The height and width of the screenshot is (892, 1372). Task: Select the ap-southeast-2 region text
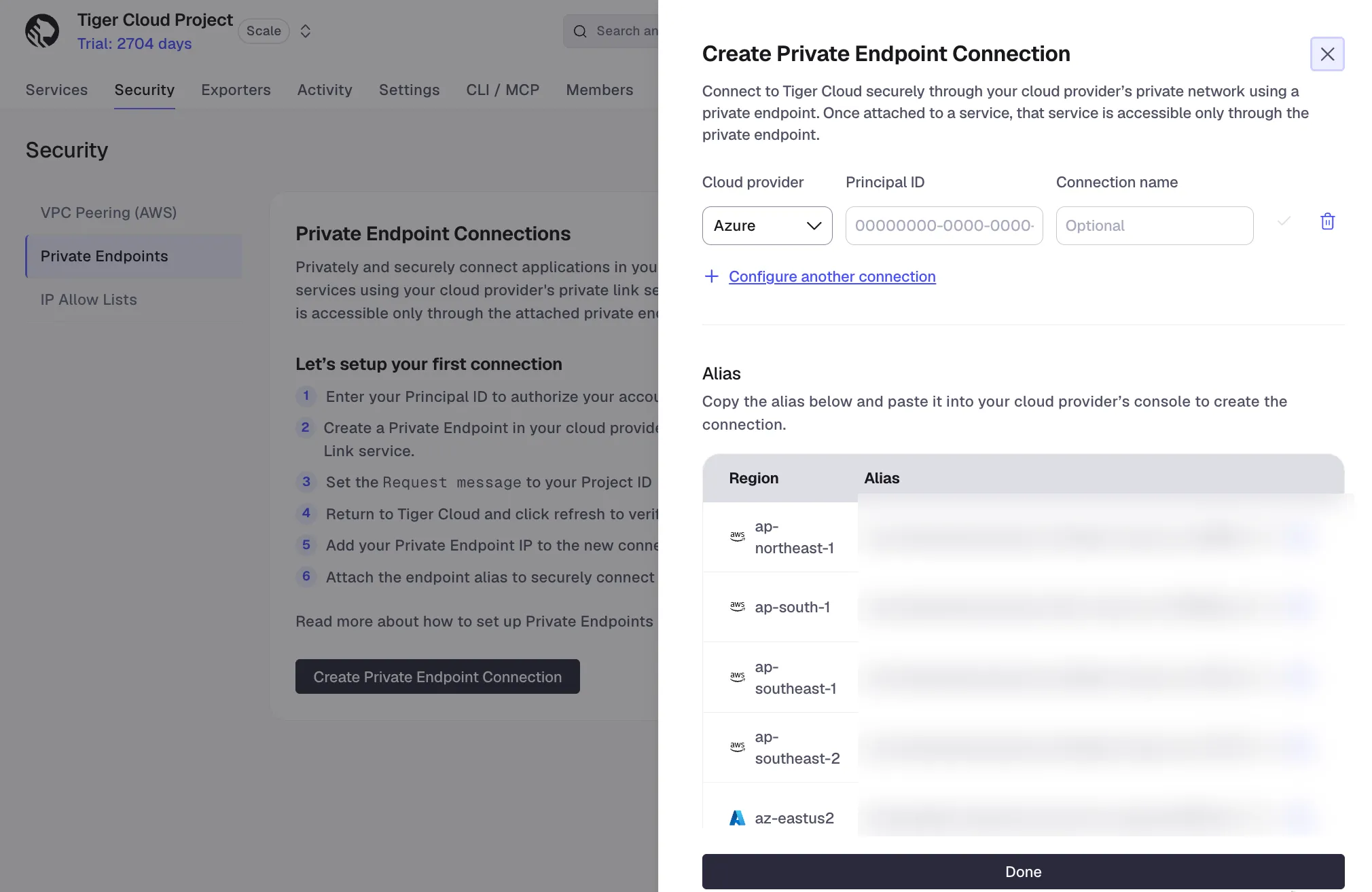click(x=797, y=747)
